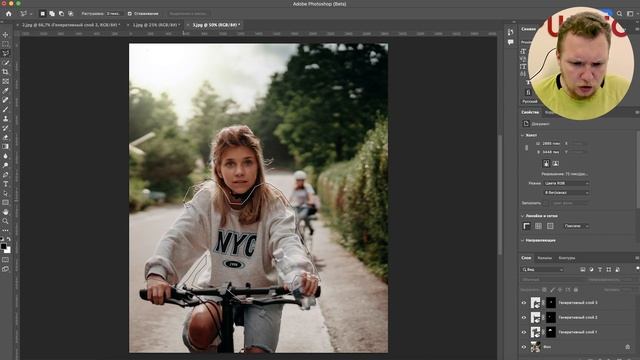The image size is (640, 360).
Task: Select Generative Layer 1 mask thumbnail
Action: tap(551, 332)
